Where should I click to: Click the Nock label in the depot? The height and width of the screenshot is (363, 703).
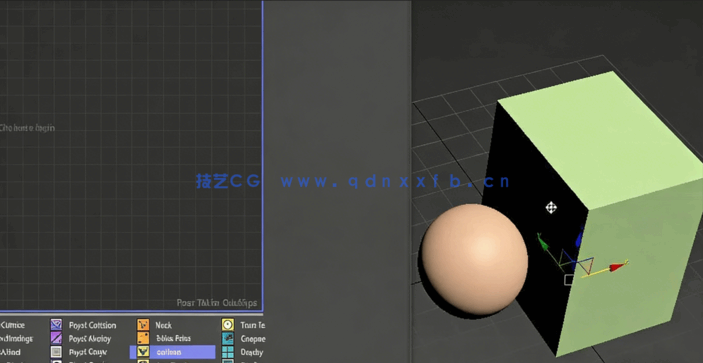tap(163, 325)
